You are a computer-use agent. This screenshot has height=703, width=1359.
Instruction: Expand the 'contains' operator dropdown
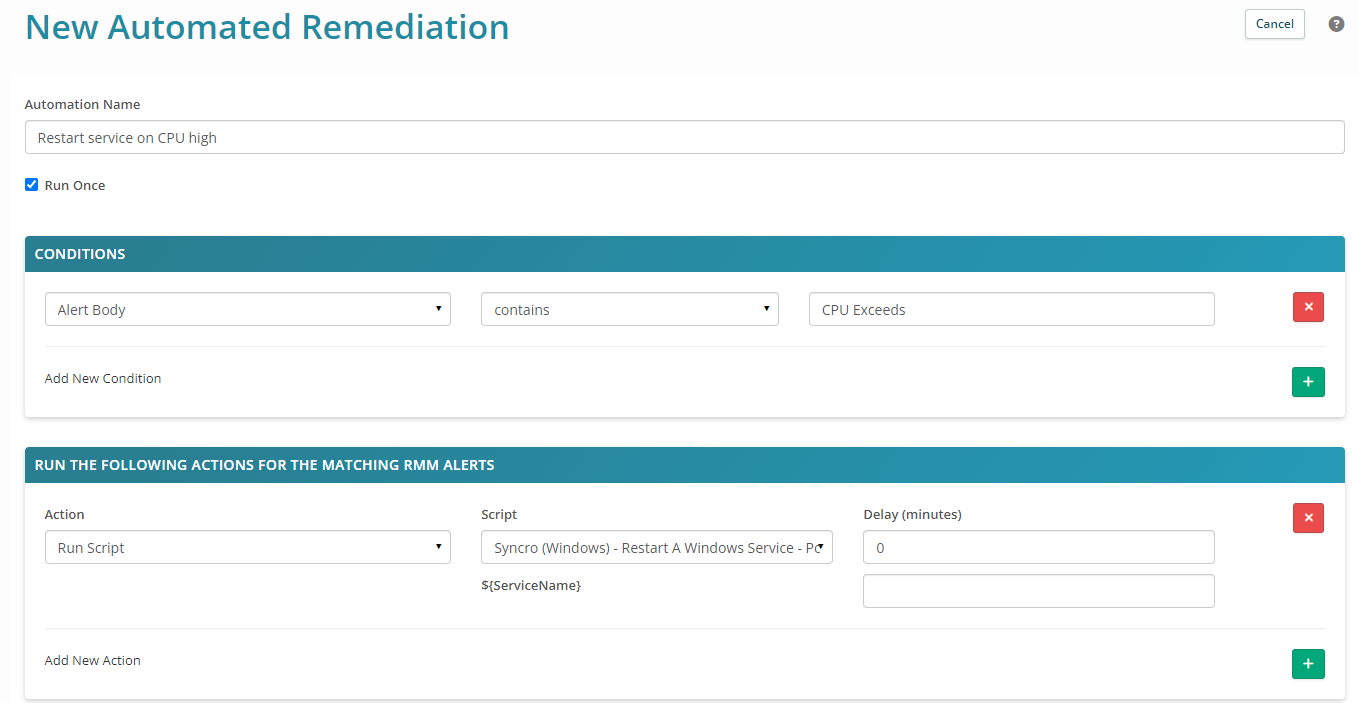tap(630, 310)
